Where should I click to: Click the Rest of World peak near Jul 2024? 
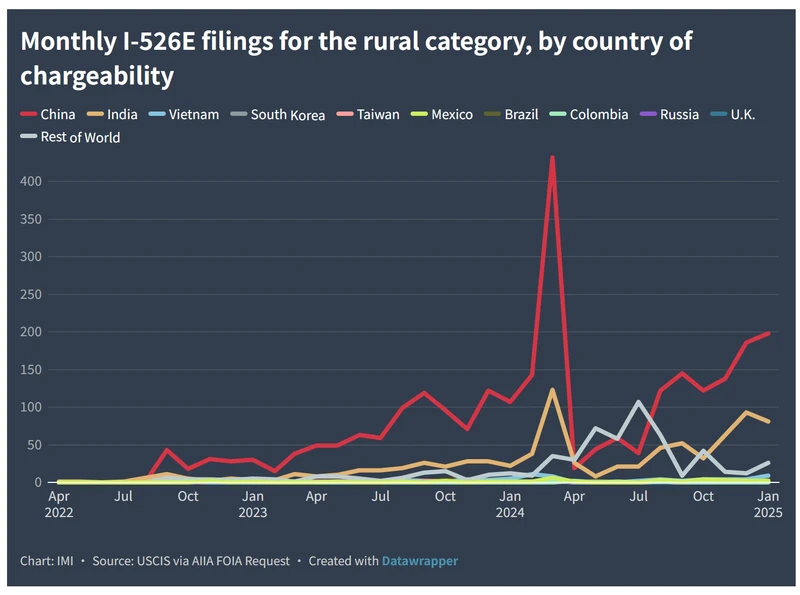pos(638,402)
